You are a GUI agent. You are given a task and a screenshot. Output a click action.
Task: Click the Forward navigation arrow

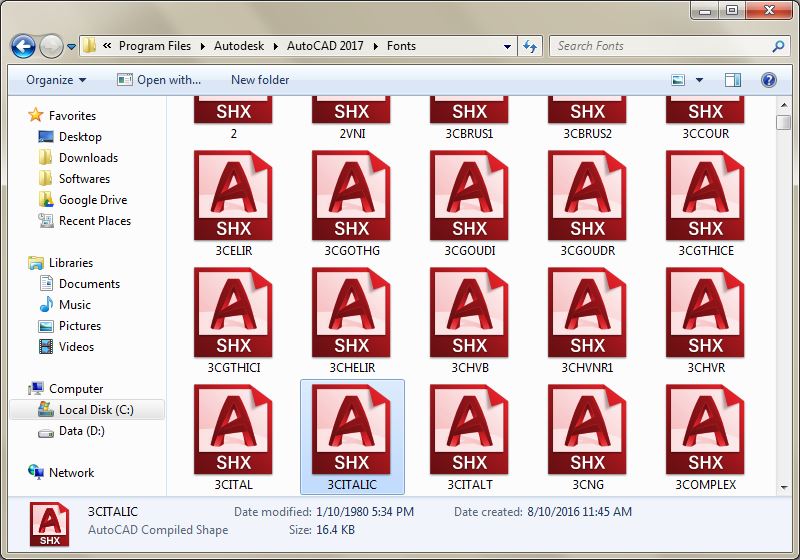coord(51,46)
